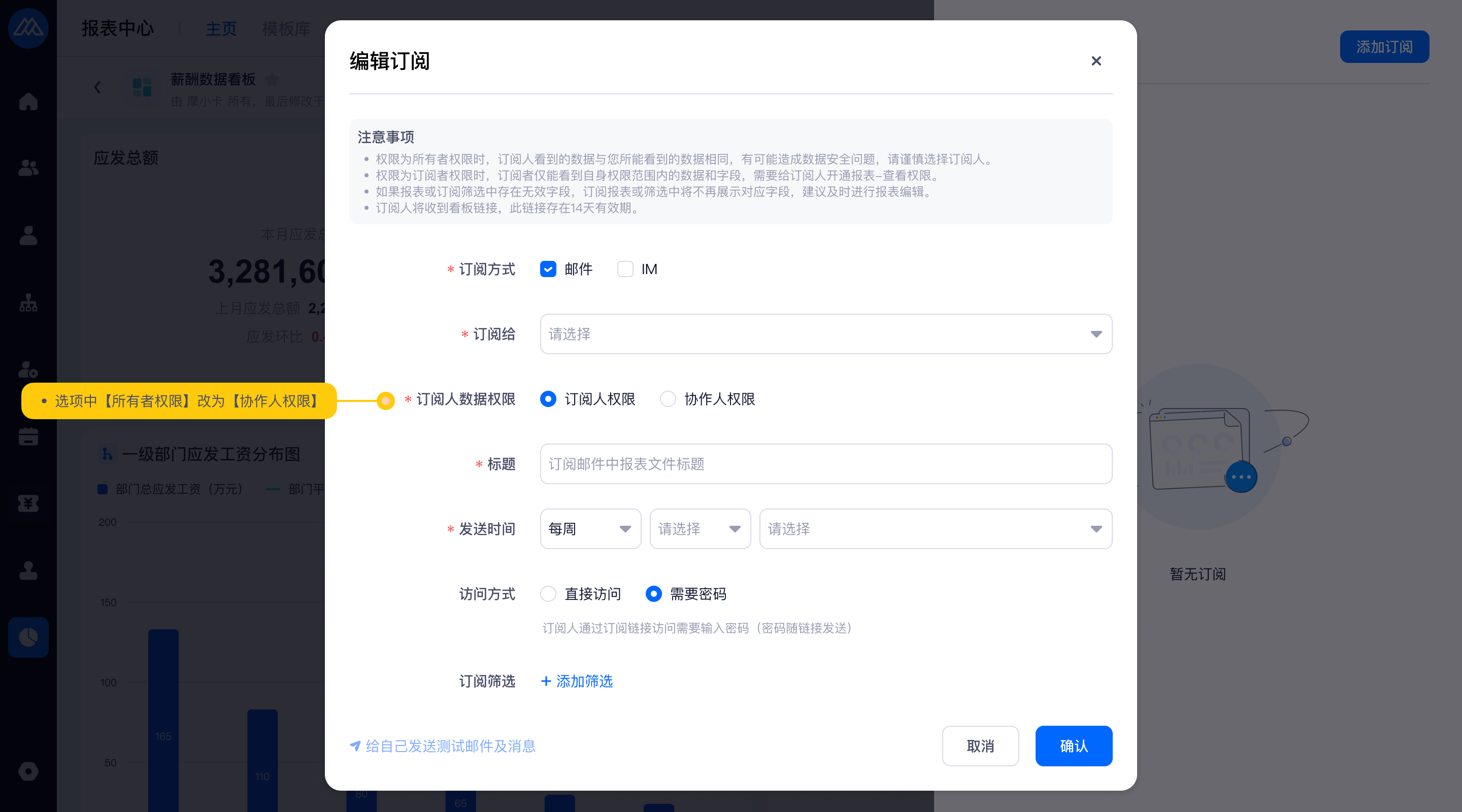Screen dimensions: 1462x812
Task: Switch to the 模板库 tab
Action: click(x=285, y=28)
